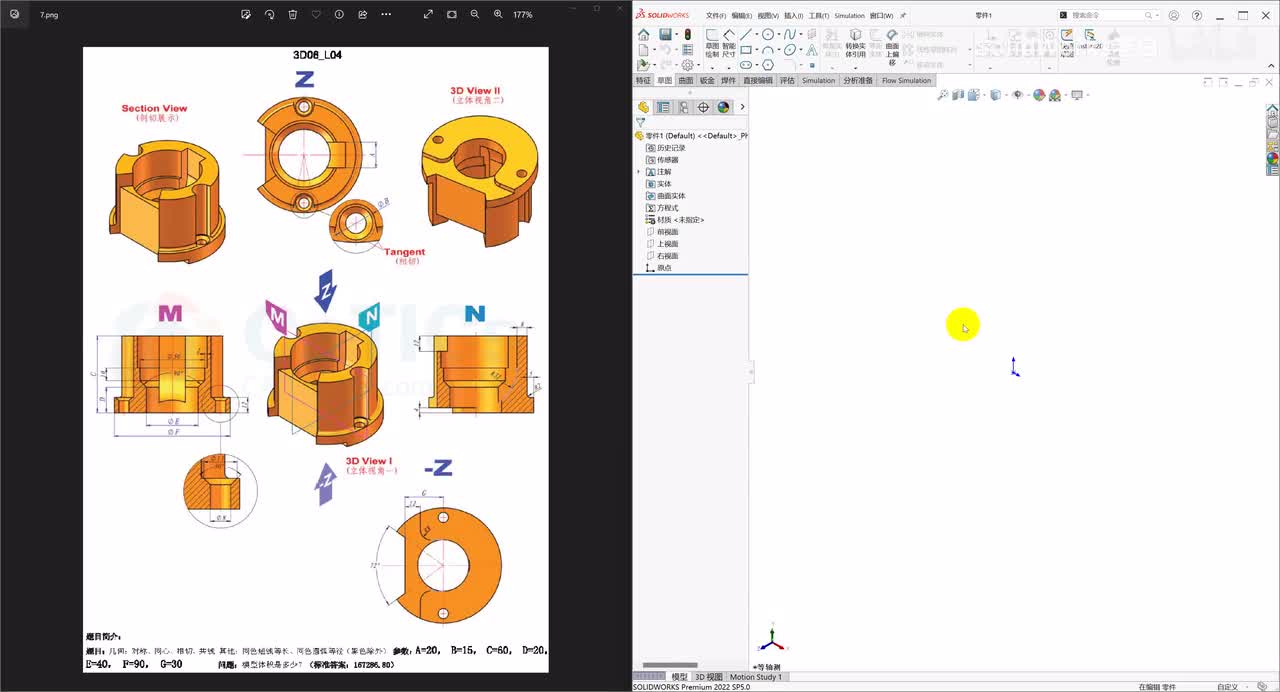Switch to the 直接编辑 ribbon tab
1280x692 pixels.
[757, 80]
